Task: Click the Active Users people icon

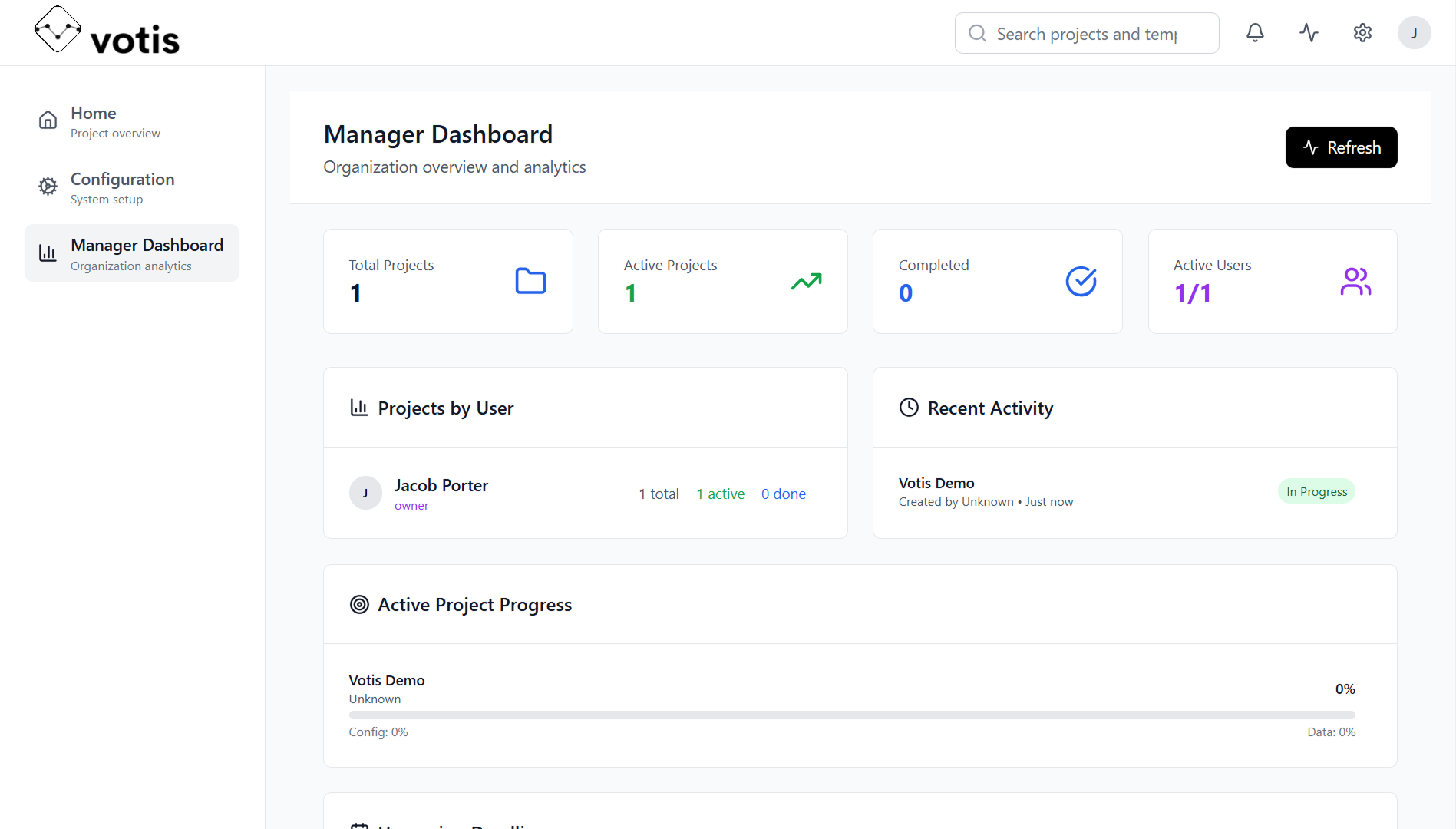Action: (1355, 281)
